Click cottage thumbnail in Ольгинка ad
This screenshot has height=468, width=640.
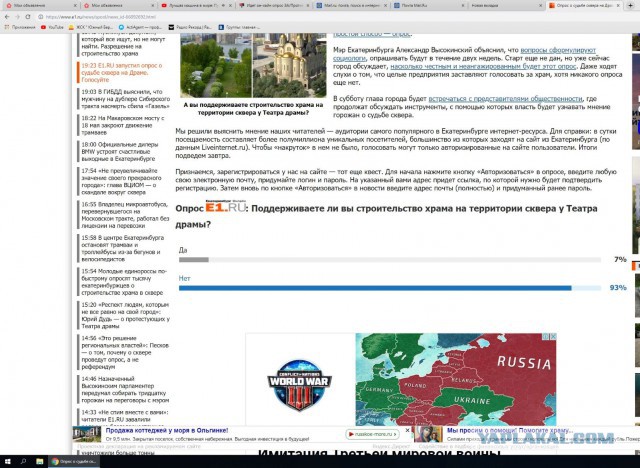[x=87, y=434]
